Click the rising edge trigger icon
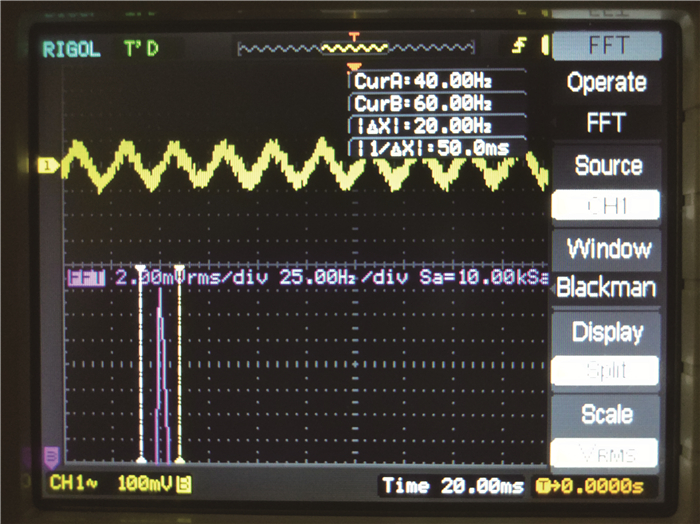This screenshot has width=700, height=524. [519, 46]
